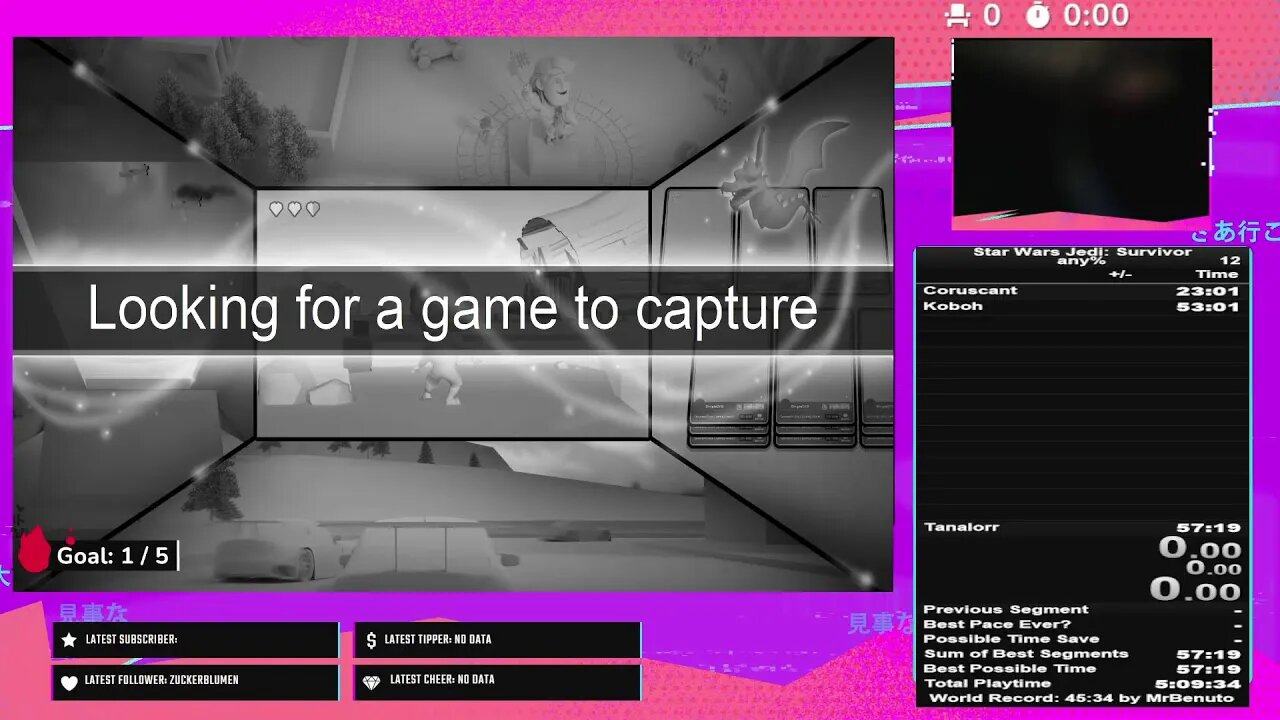Viewport: 1280px width, 720px height.
Task: Click the 'Looking for a game to capture' banner
Action: pos(453,309)
